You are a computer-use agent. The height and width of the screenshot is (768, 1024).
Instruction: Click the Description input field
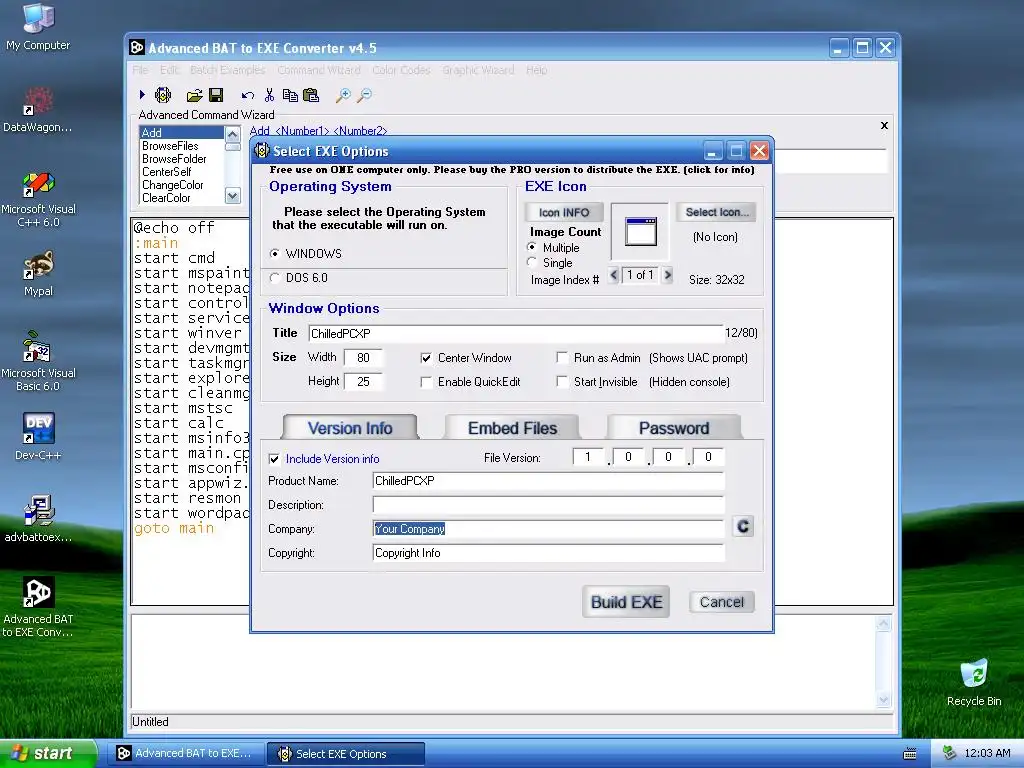[x=549, y=505]
